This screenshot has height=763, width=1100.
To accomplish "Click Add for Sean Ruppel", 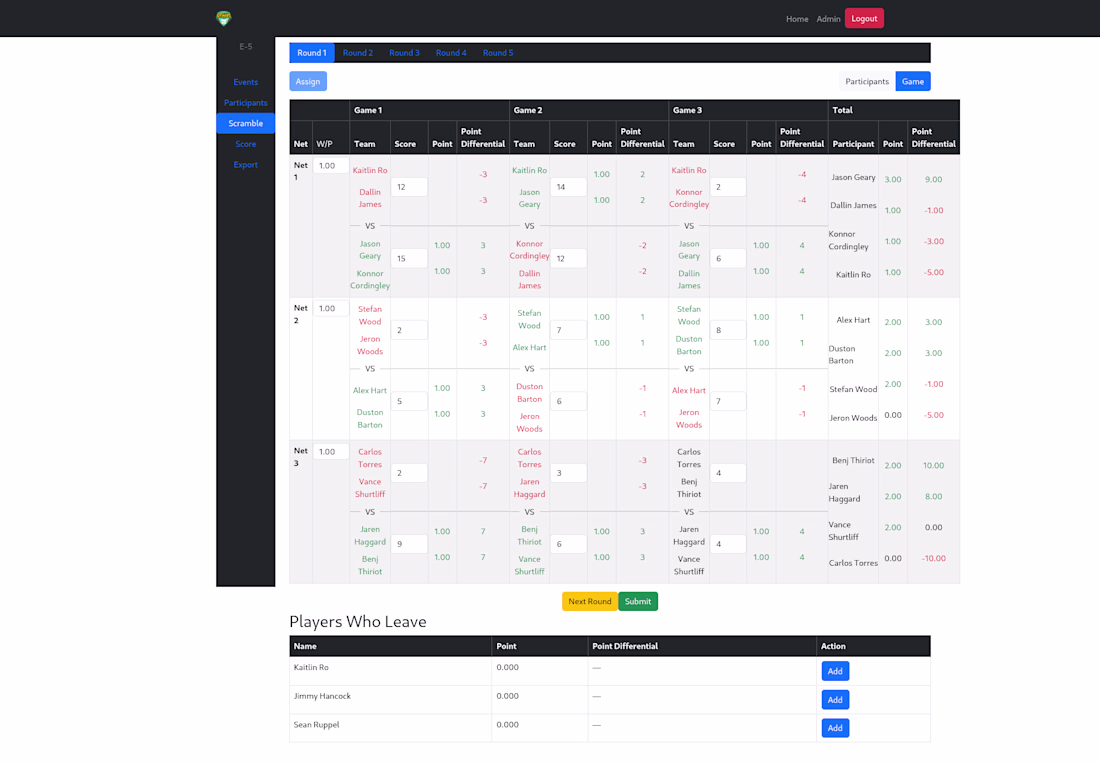I will [x=835, y=728].
